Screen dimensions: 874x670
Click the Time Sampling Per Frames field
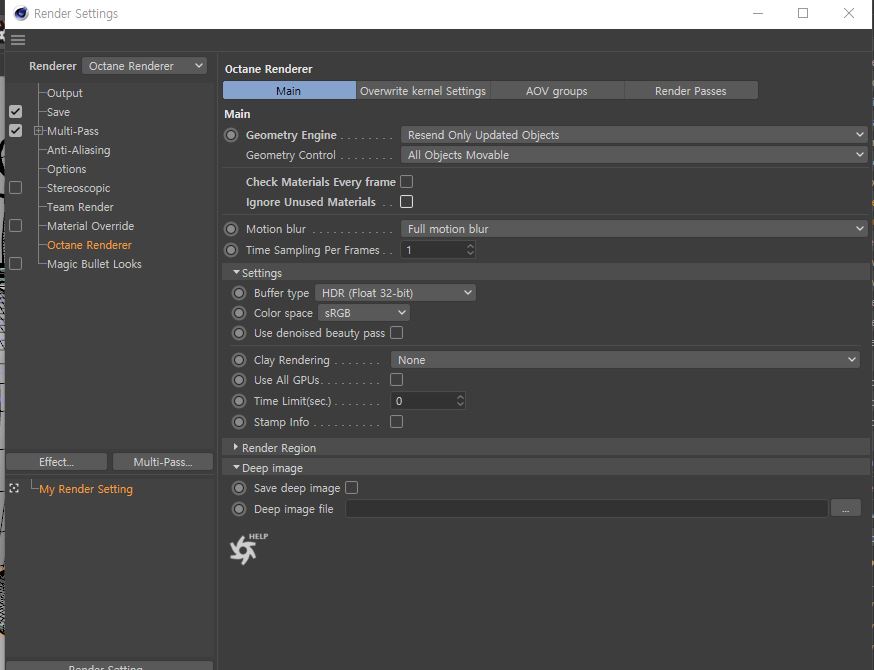433,250
